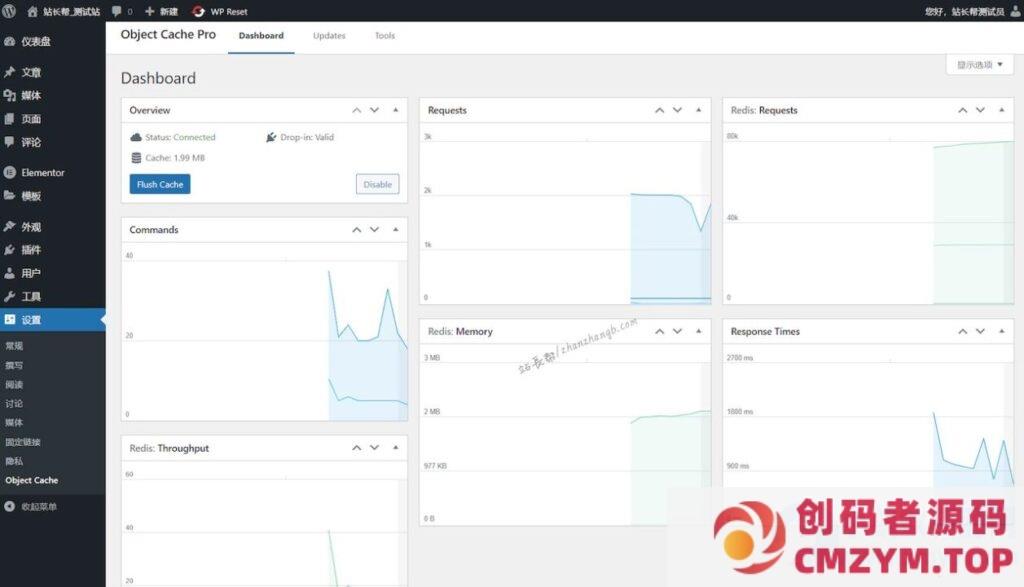The image size is (1024, 587).
Task: Toggle the Response Times panel collapse arrow
Action: tap(1002, 331)
